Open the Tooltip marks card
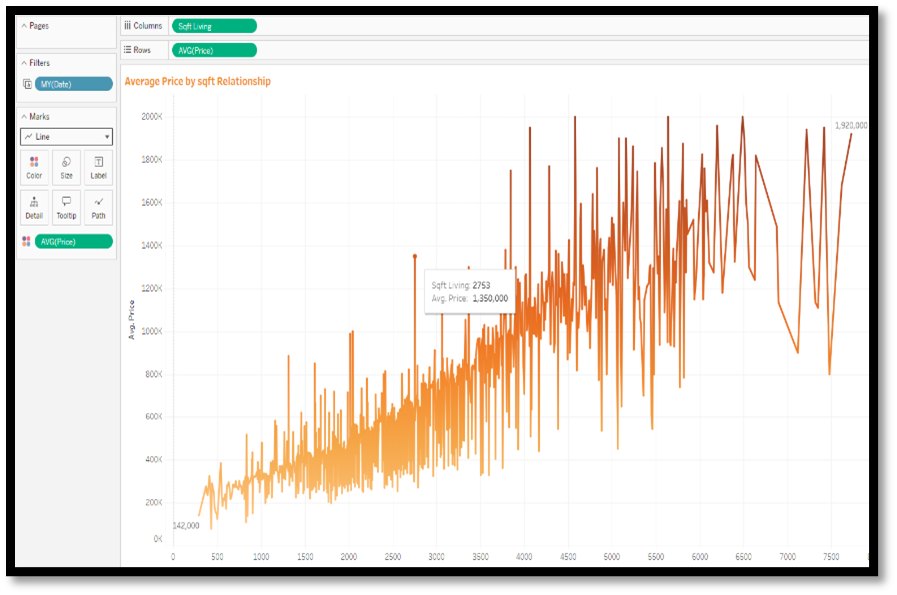This screenshot has width=897, height=595. coord(66,207)
